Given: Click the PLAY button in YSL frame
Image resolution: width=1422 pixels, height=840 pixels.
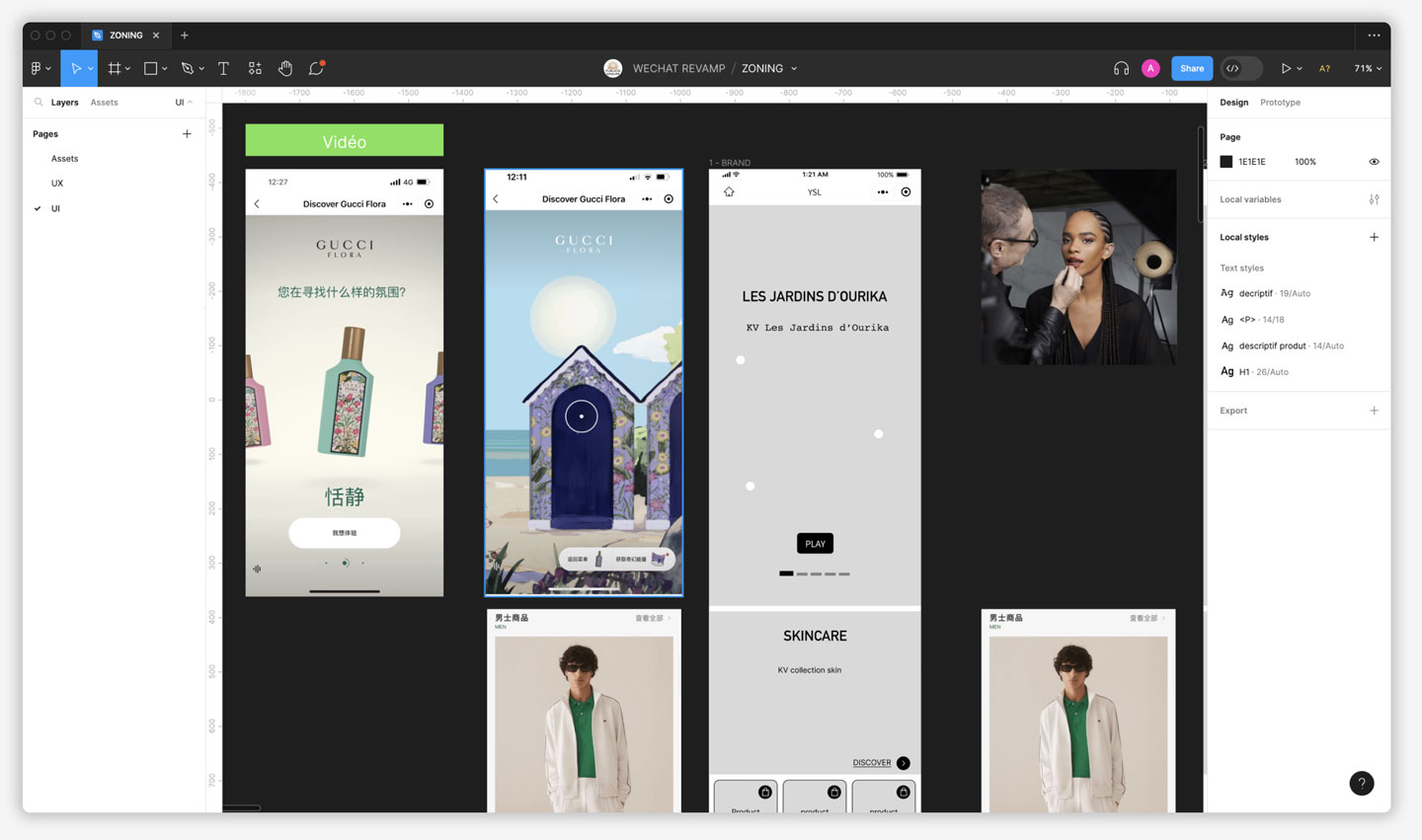Looking at the screenshot, I should [815, 543].
